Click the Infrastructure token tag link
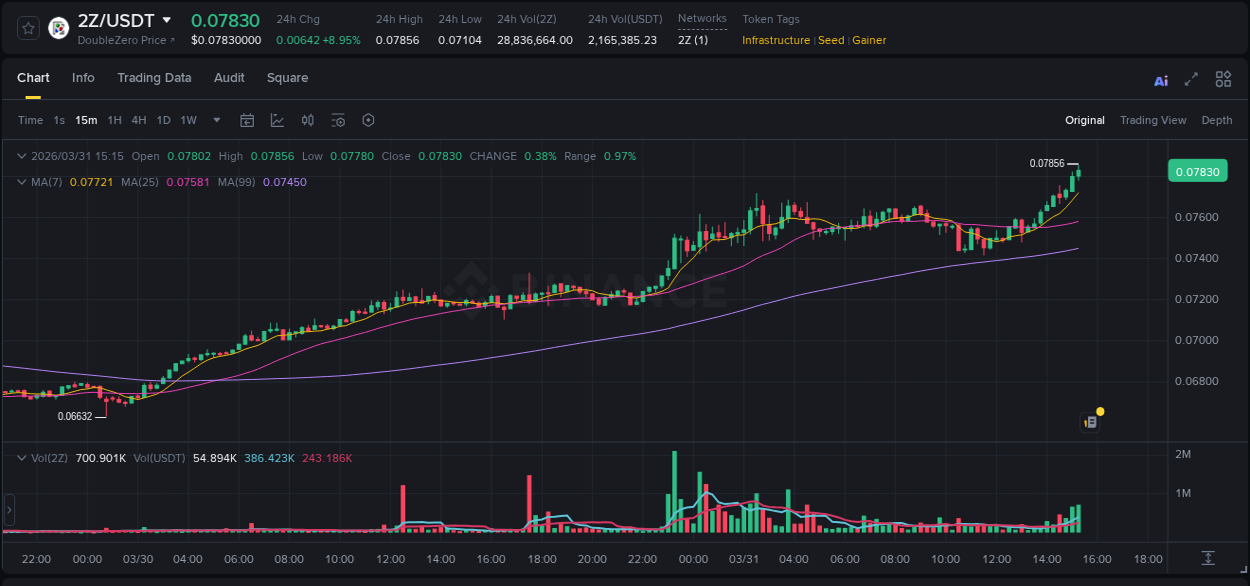 click(777, 40)
